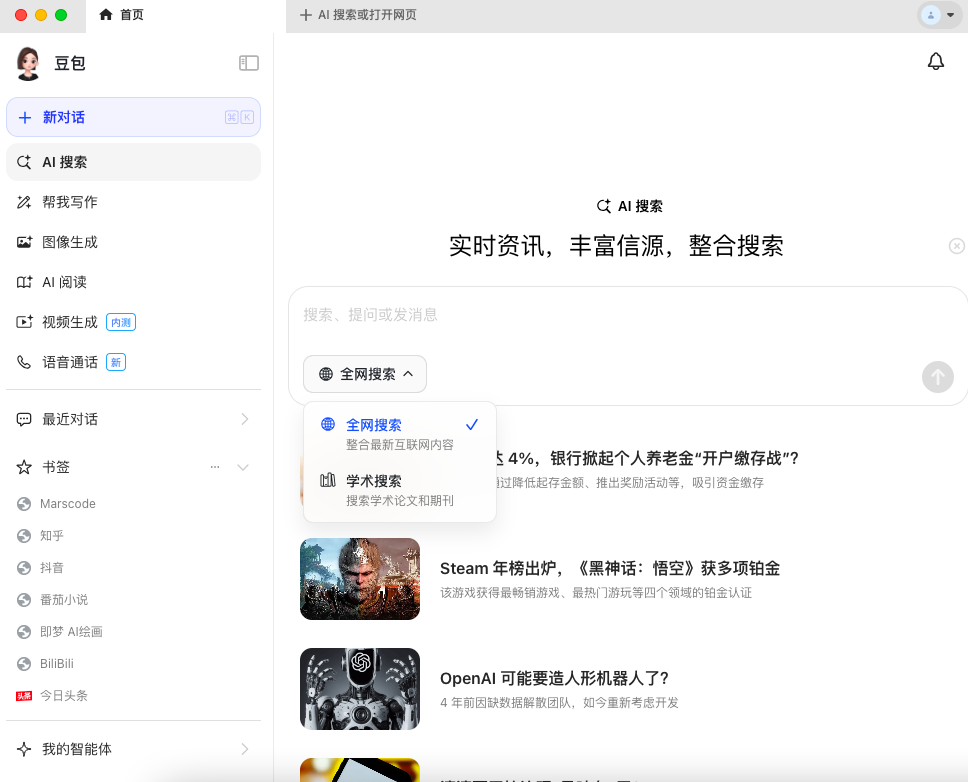
Task: Collapse the sidebar with panel icon
Action: [249, 63]
